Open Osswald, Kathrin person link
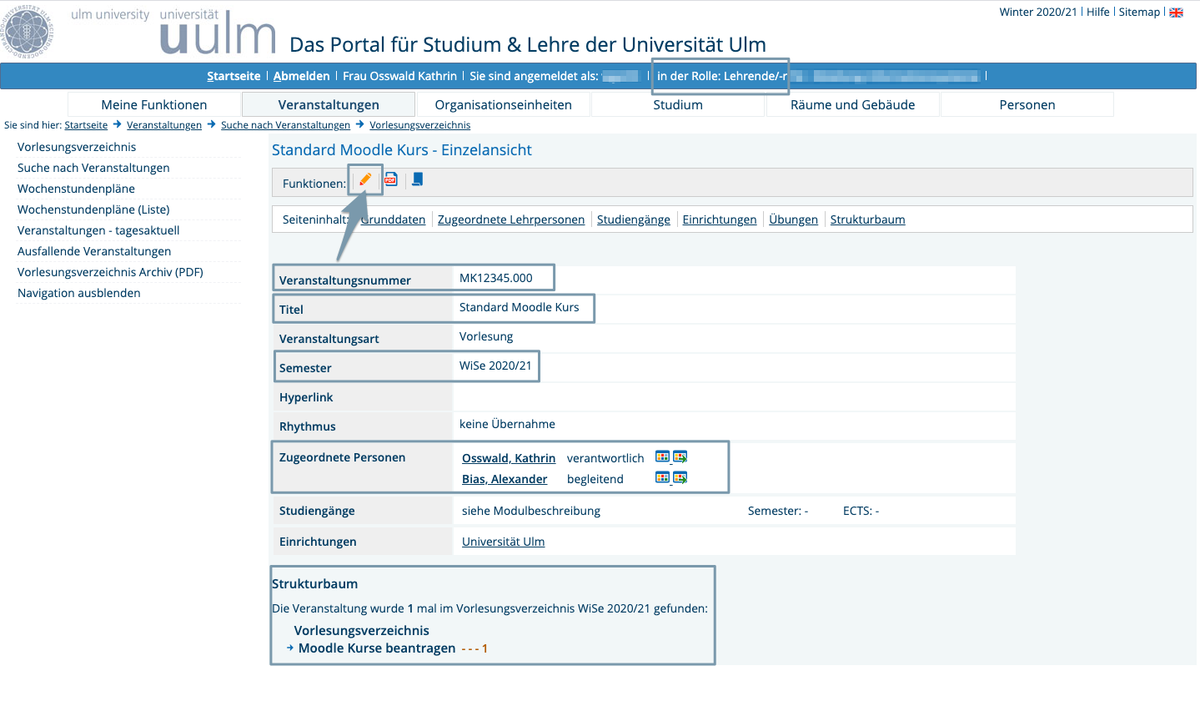1200x701 pixels. coord(509,458)
